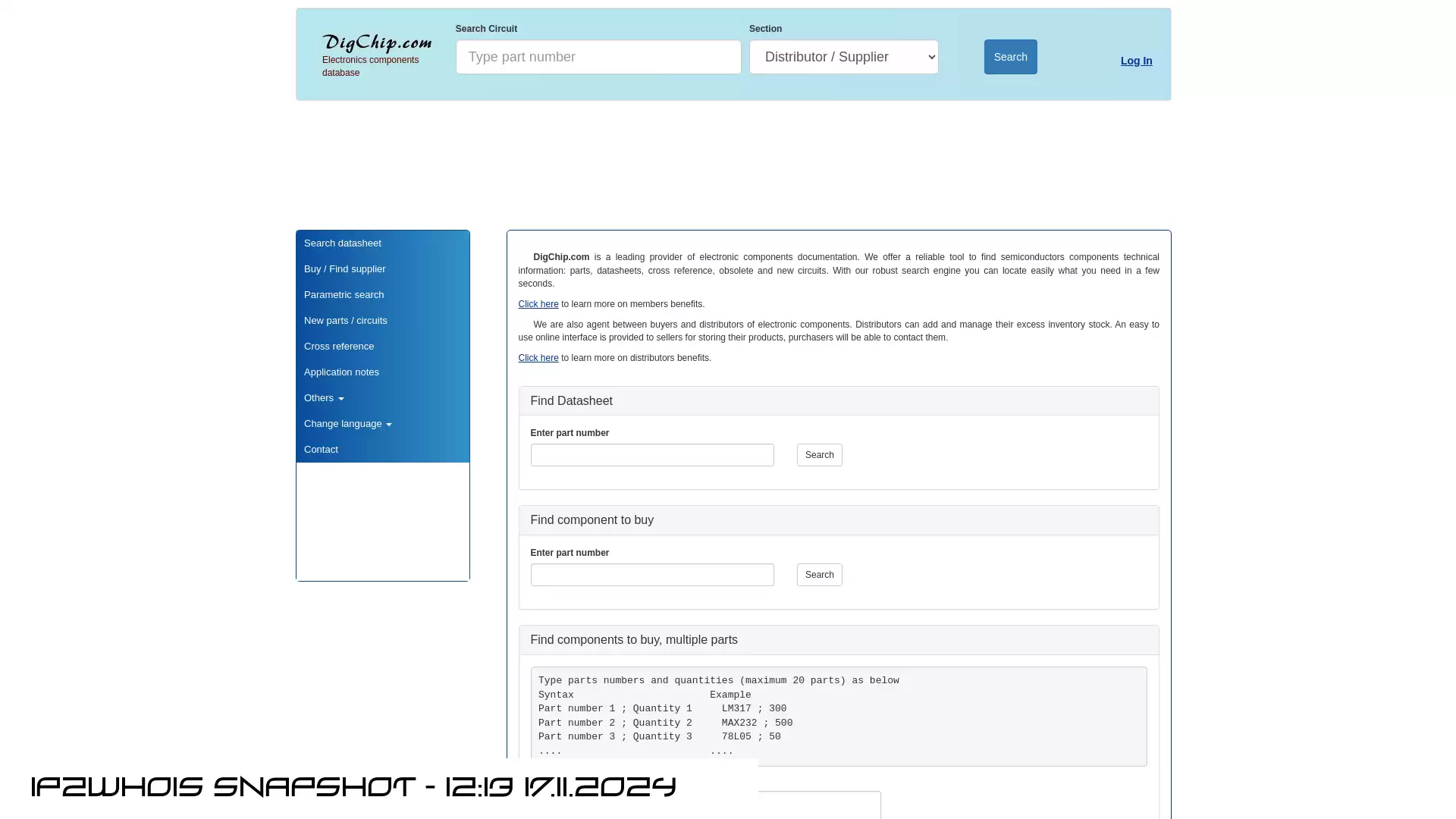The width and height of the screenshot is (1456, 819).
Task: Click the Section label
Action: 765,29
